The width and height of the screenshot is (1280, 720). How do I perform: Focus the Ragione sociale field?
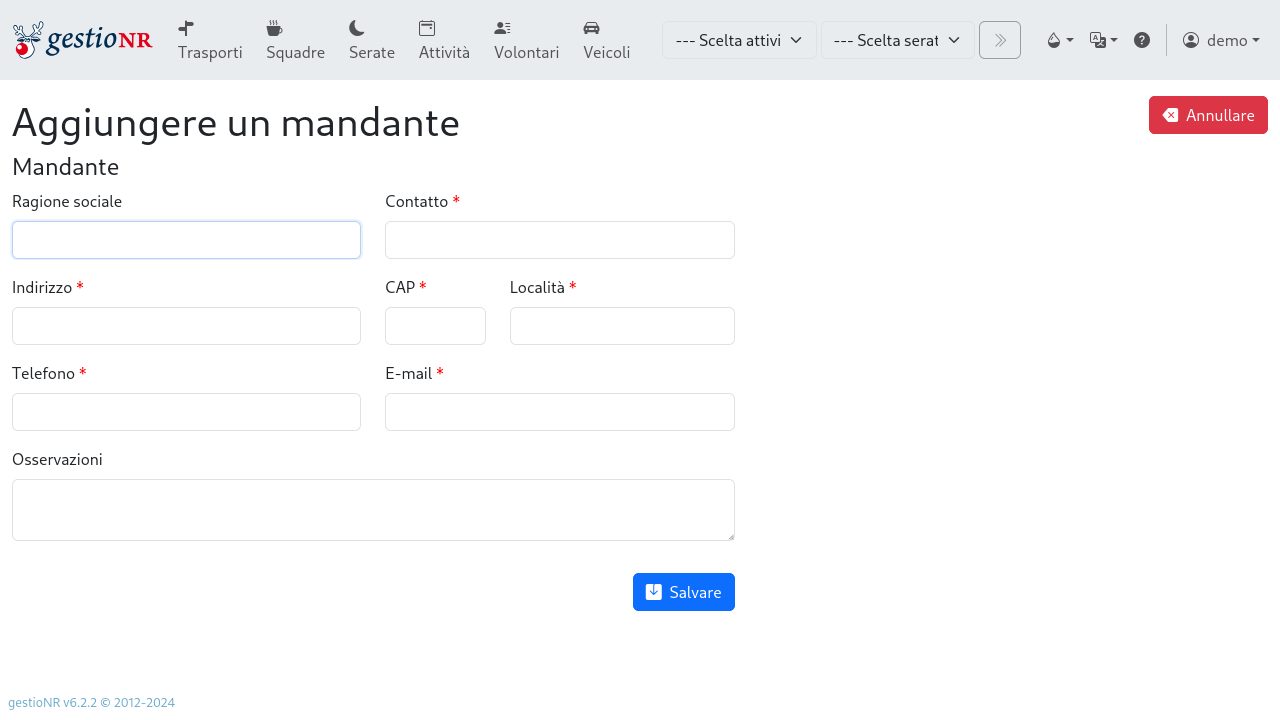click(186, 240)
